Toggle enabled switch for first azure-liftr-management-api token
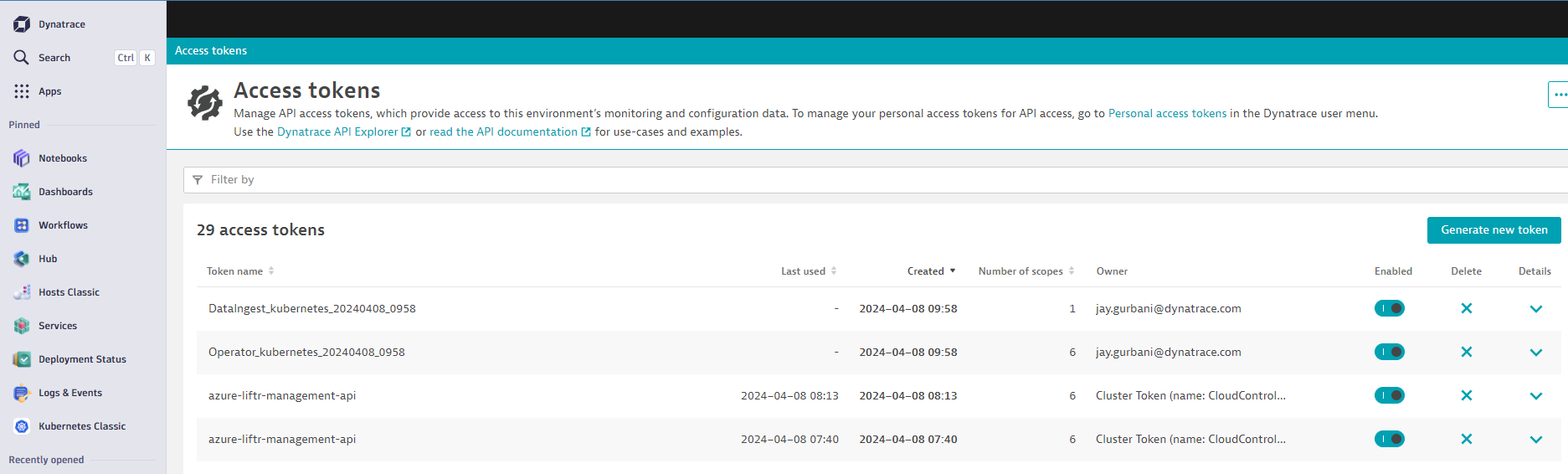 pyautogui.click(x=1389, y=395)
